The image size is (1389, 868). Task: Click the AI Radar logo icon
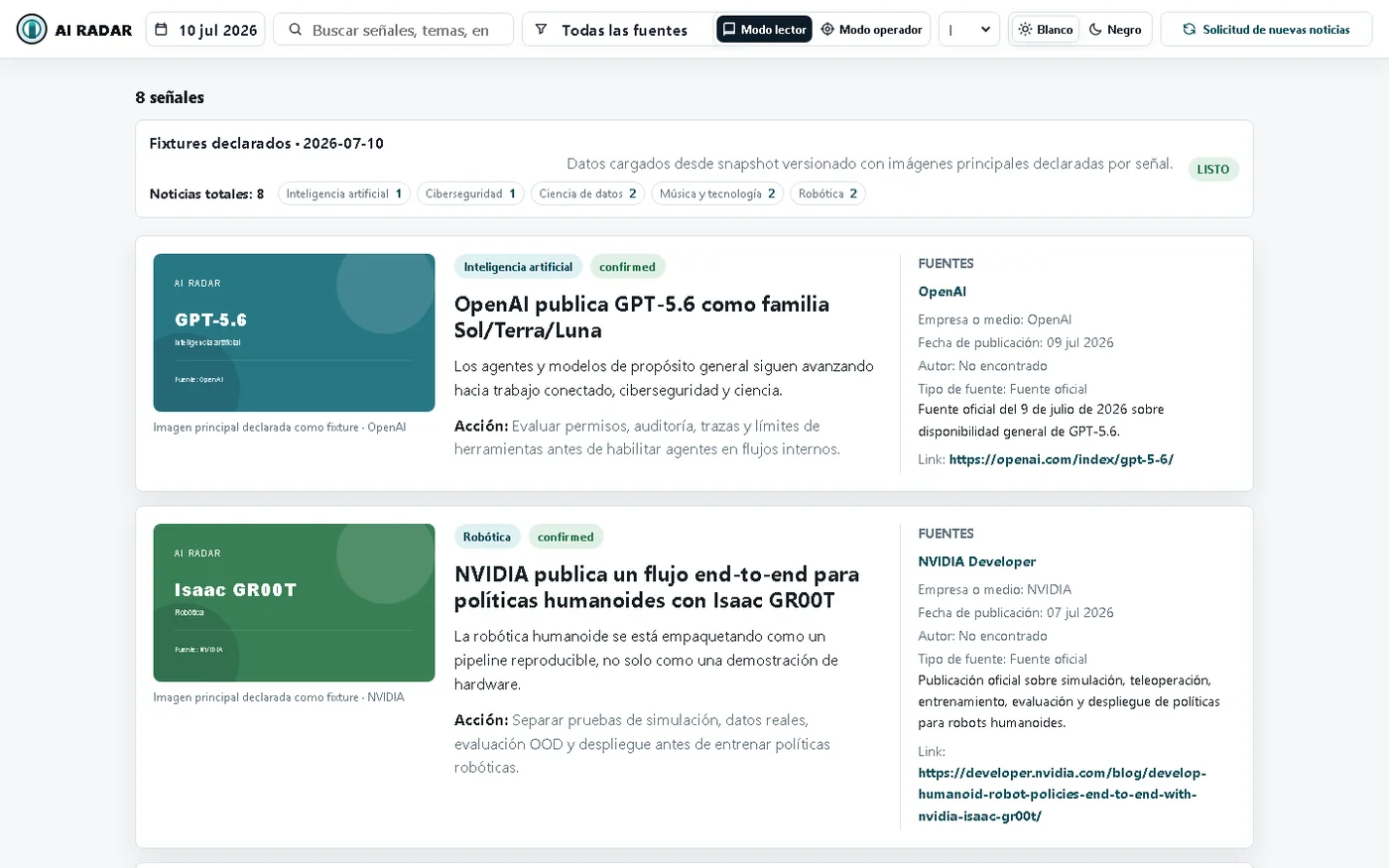tap(32, 30)
